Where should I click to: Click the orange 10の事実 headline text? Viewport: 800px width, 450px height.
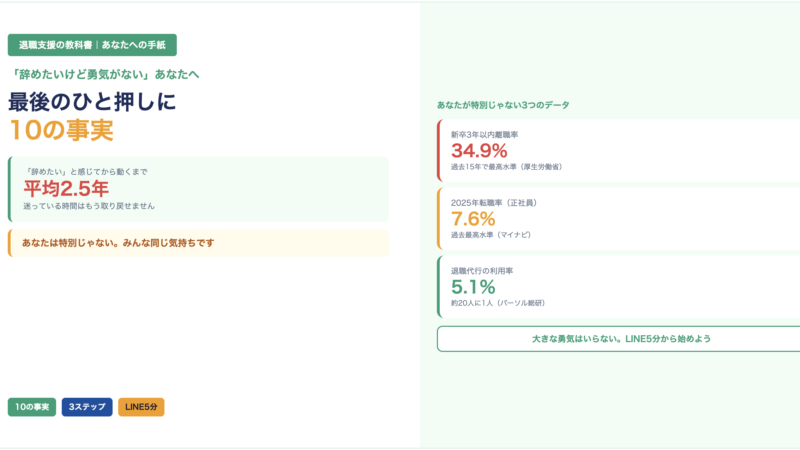pos(61,130)
